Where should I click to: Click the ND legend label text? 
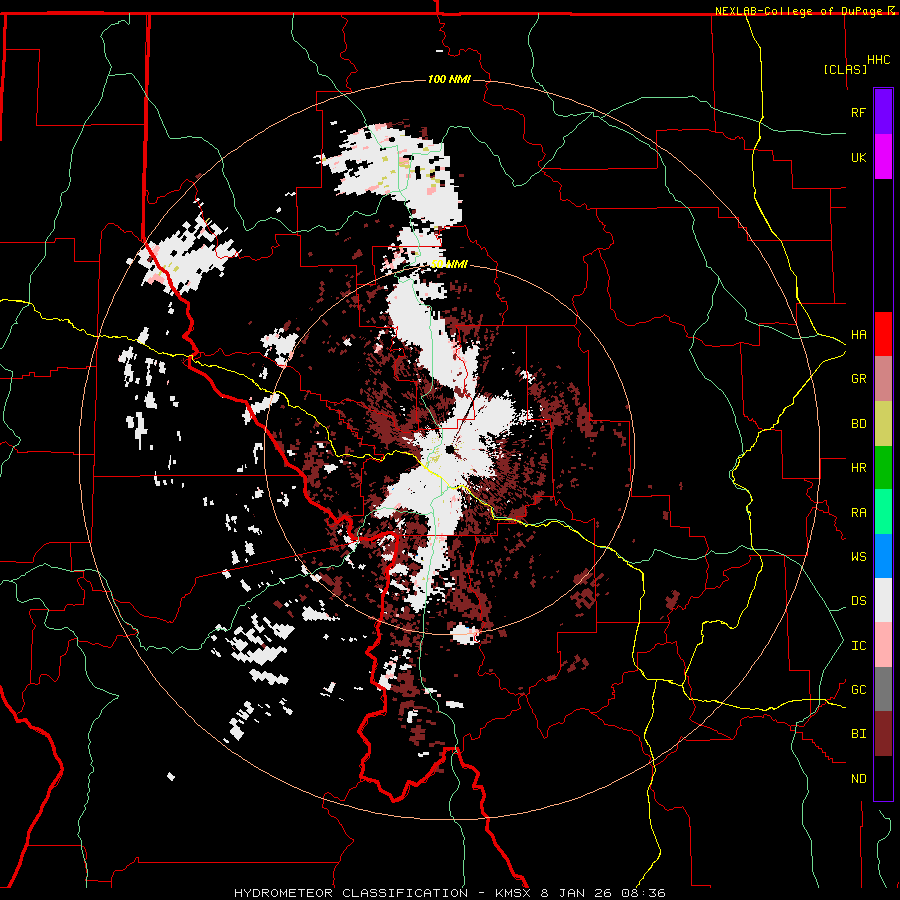click(858, 779)
